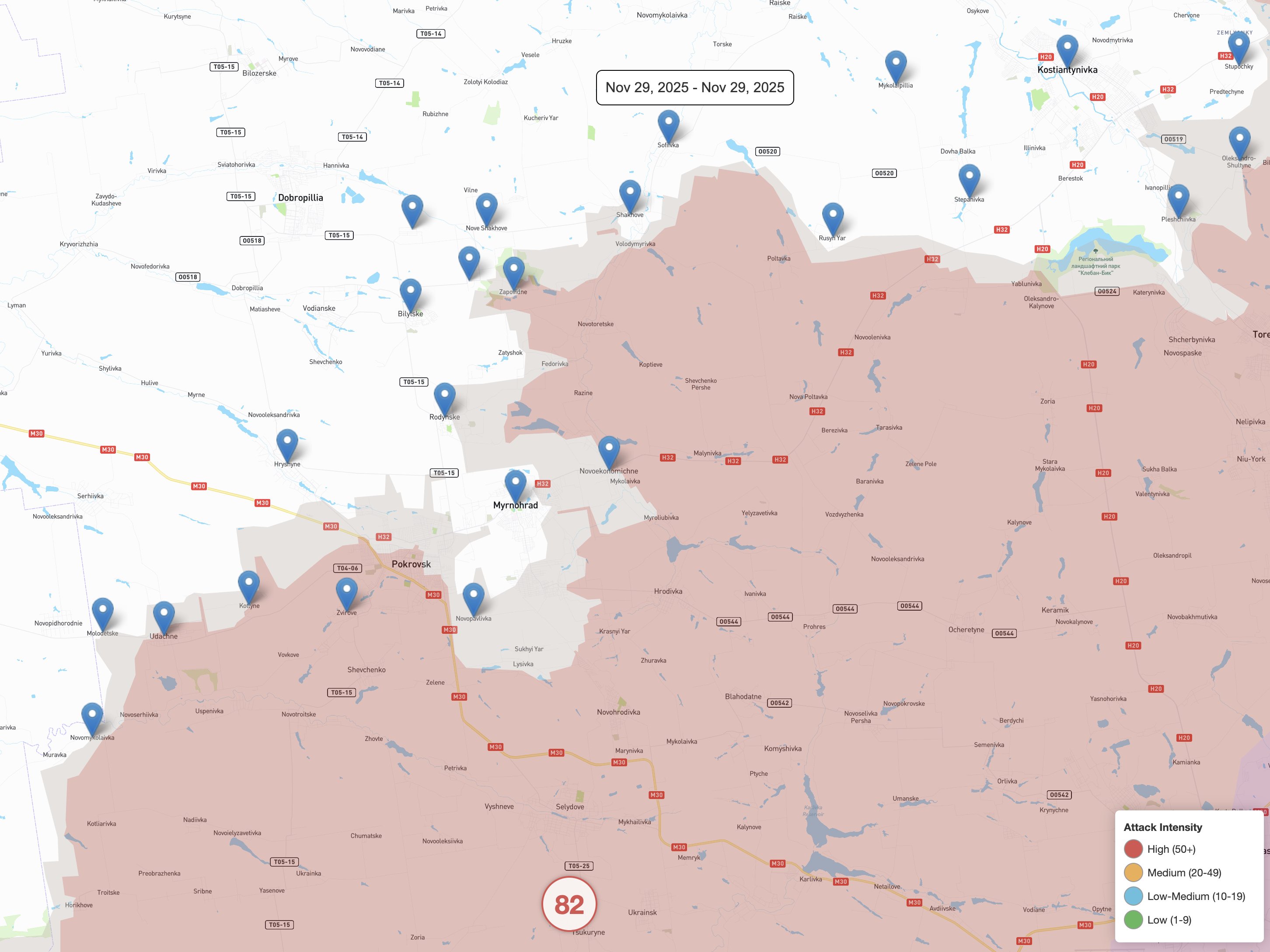This screenshot has width=1270, height=952.
Task: Click the Stepanivka location pin
Action: coord(969,177)
